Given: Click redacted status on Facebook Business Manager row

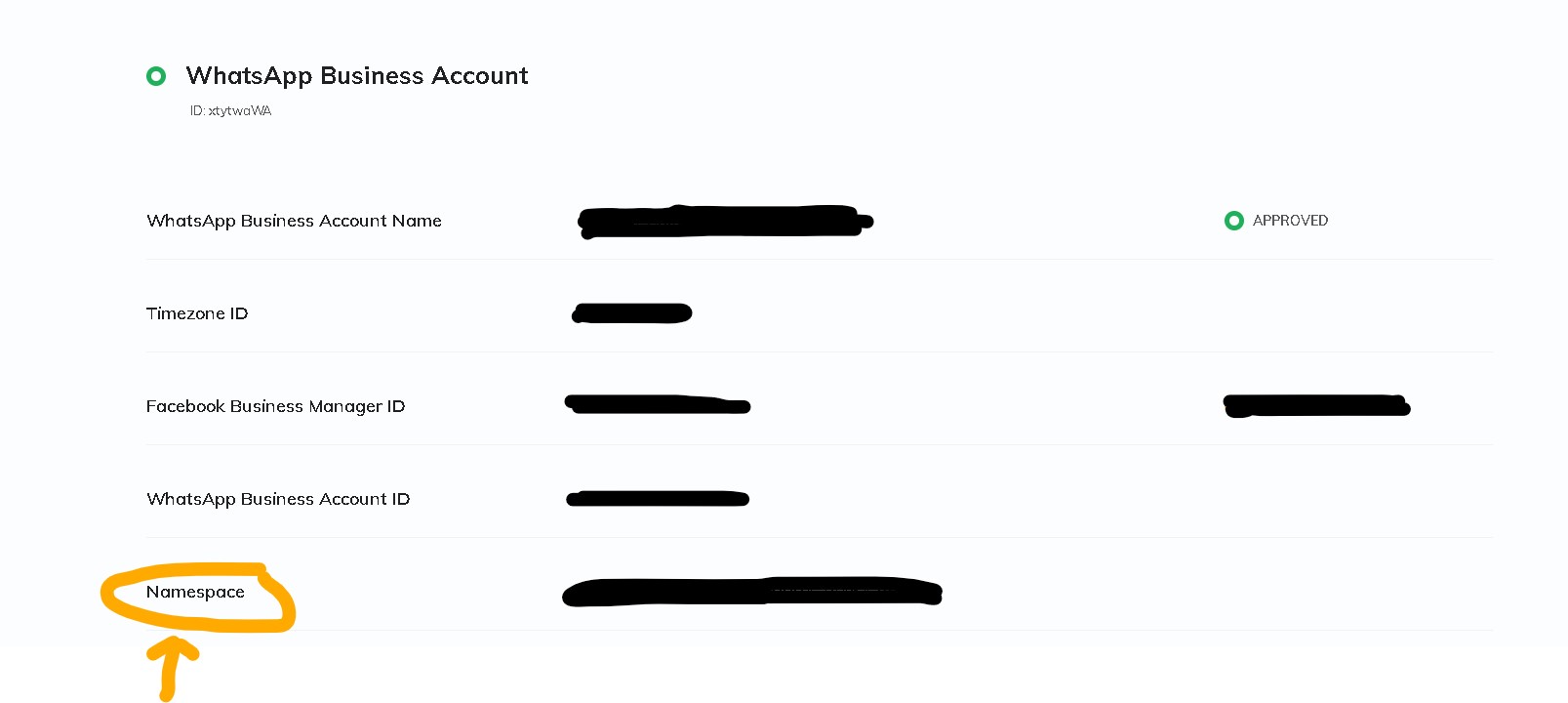Looking at the screenshot, I should coord(1316,405).
